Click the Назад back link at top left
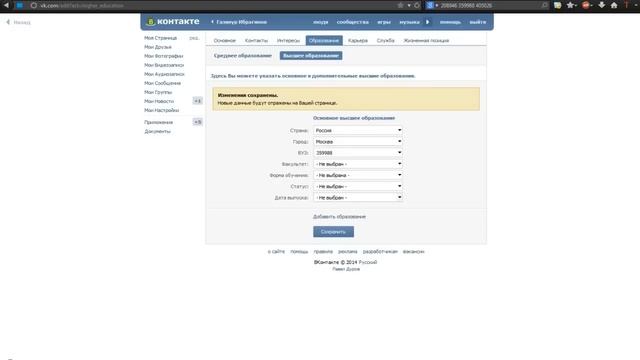The height and width of the screenshot is (360, 640). (x=18, y=22)
